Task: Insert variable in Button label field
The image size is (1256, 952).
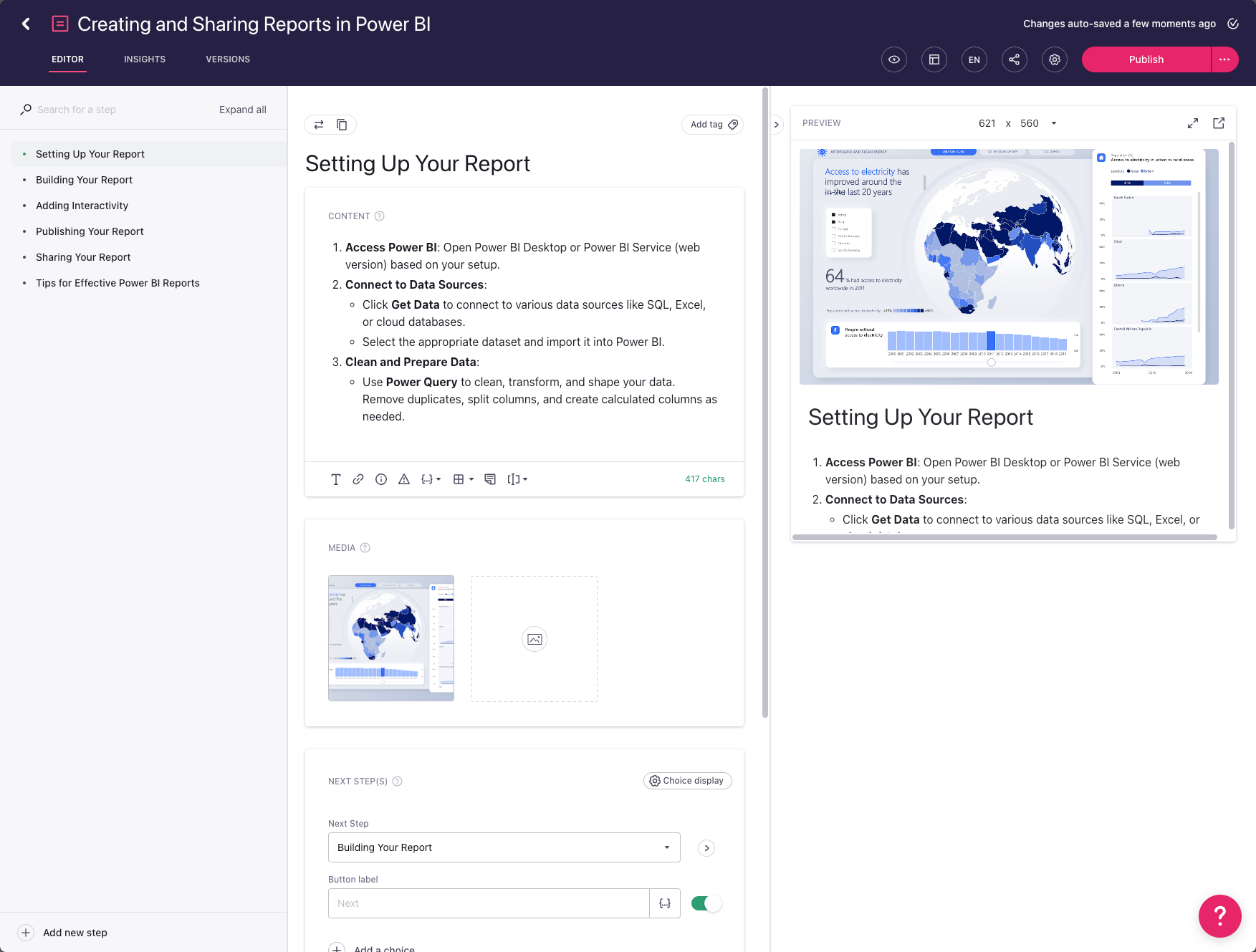Action: tap(665, 903)
